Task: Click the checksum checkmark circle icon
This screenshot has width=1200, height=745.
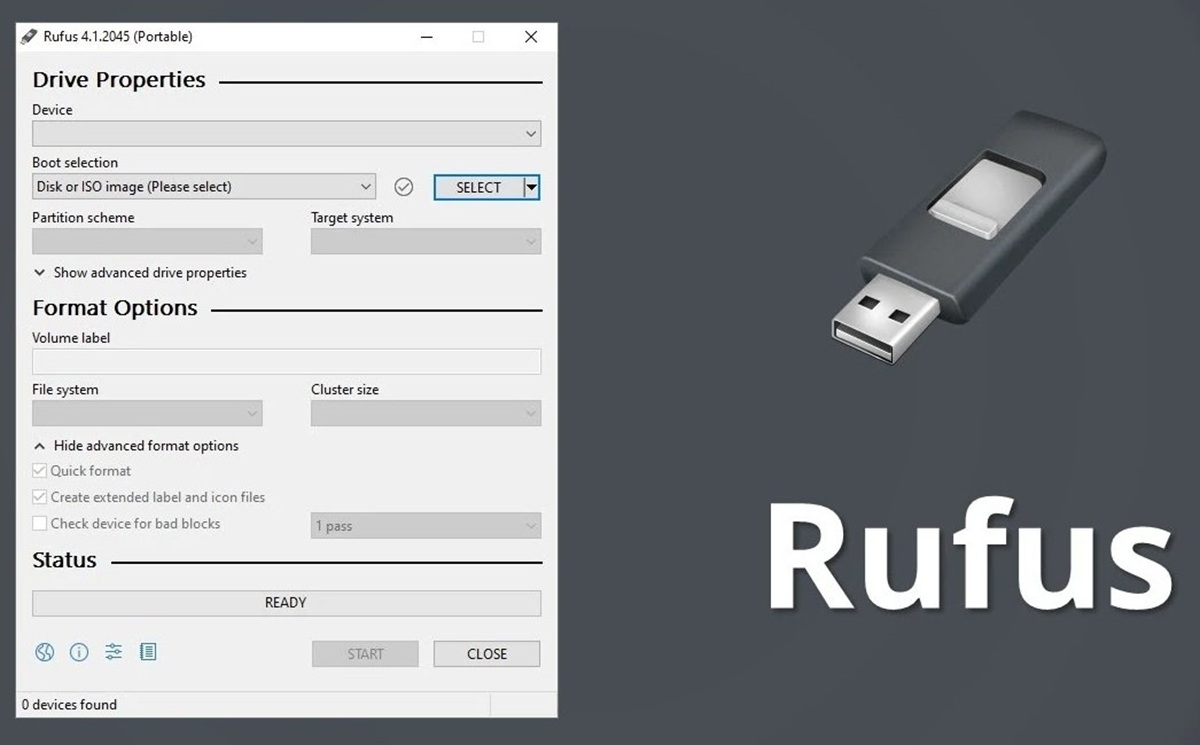Action: pyautogui.click(x=404, y=187)
